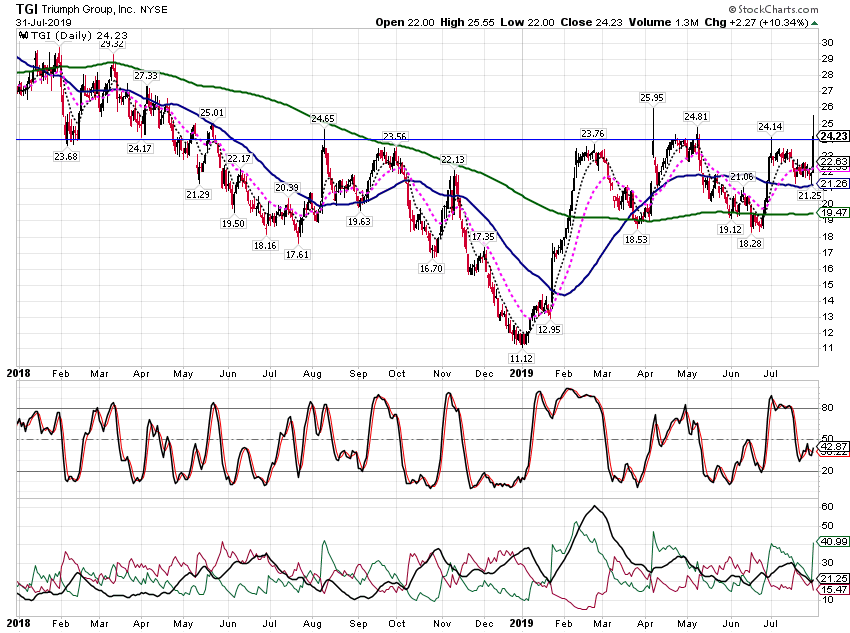Click the green up-arrow after the Chg value
Viewport: 850px width, 633px height.
pyautogui.click(x=815, y=23)
